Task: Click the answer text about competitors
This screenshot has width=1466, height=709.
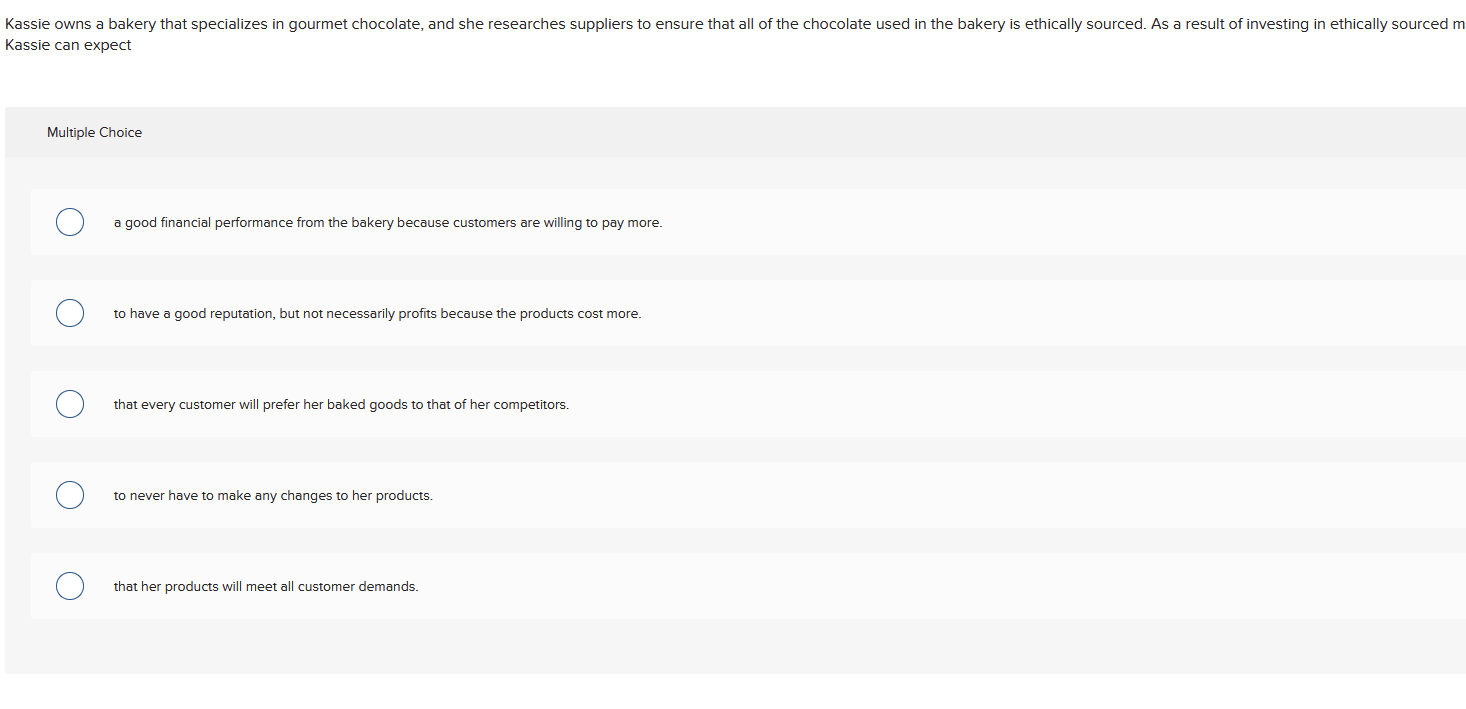Action: [x=342, y=404]
